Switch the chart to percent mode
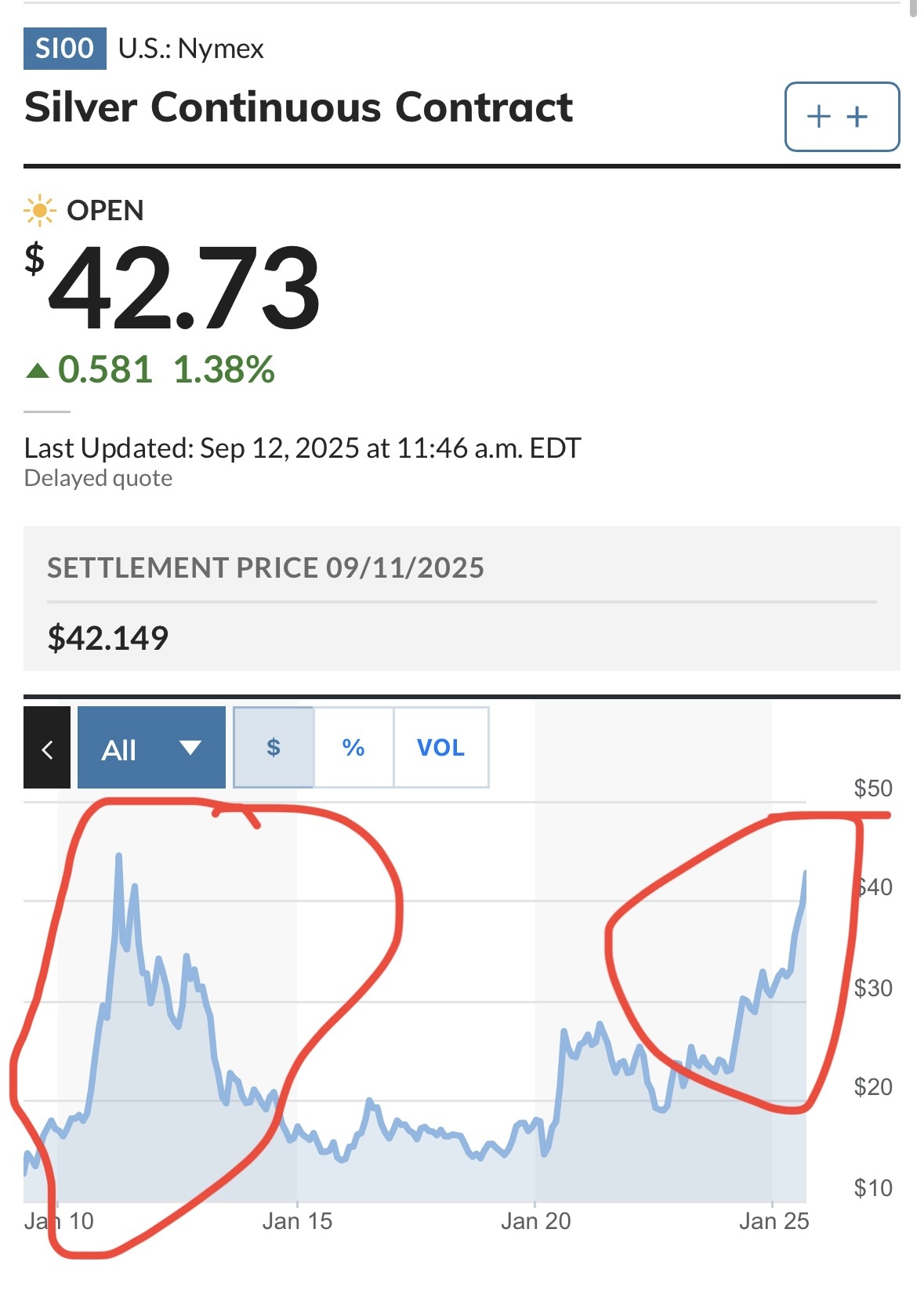 pos(353,748)
